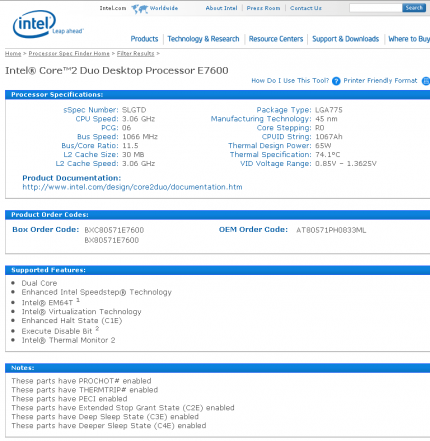Click the Bus/Core Ratio label
This screenshot has height=441, width=430.
[90, 146]
